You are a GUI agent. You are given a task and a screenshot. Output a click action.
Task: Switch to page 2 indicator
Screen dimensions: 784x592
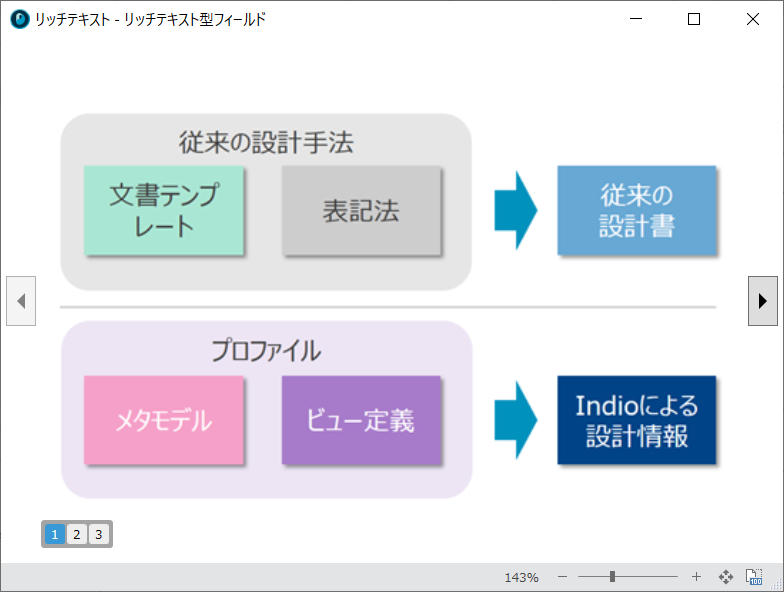pyautogui.click(x=76, y=534)
